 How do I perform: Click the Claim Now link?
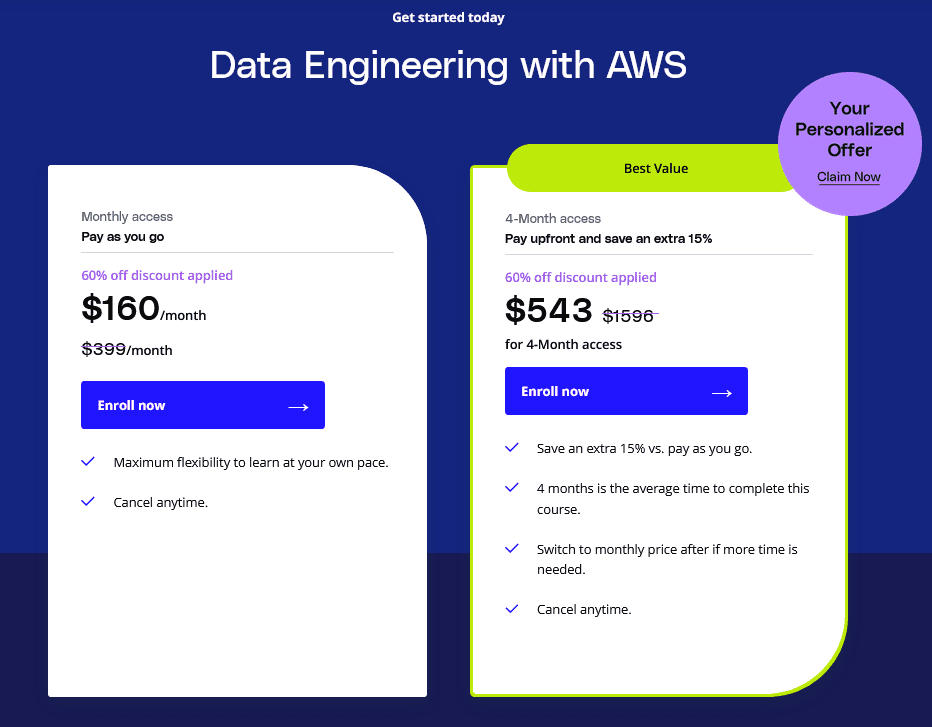click(848, 177)
